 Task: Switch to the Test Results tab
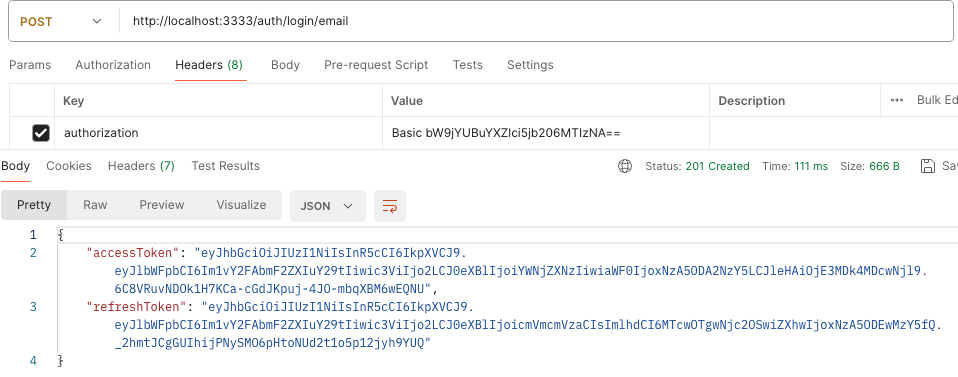[x=225, y=166]
